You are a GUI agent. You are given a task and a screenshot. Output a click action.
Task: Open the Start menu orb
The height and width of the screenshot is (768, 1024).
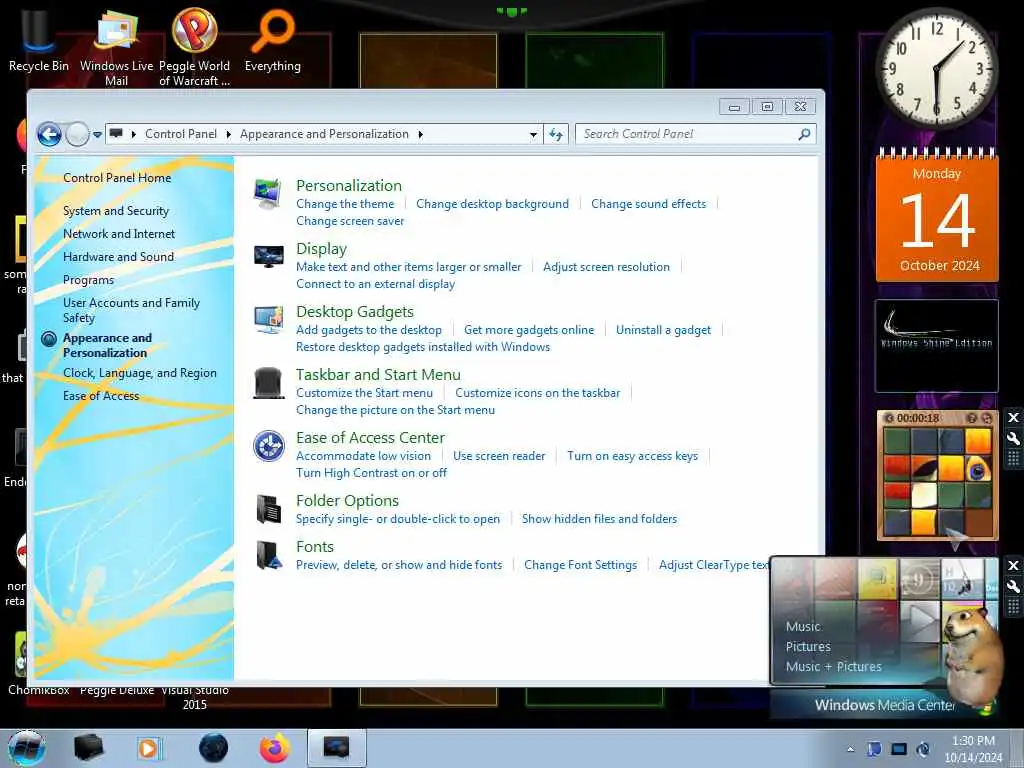click(x=27, y=748)
